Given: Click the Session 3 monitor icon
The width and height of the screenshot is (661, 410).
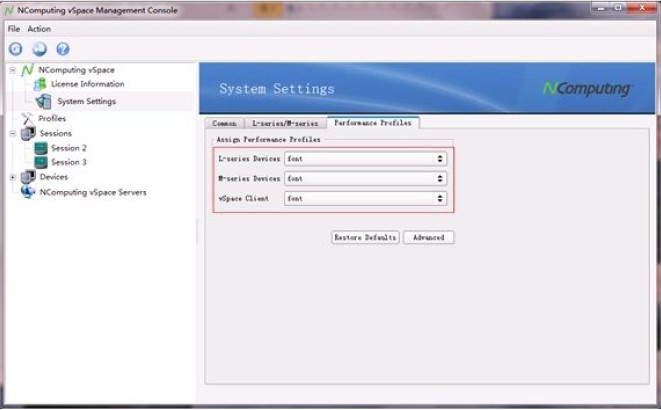Looking at the screenshot, I should click(41, 162).
